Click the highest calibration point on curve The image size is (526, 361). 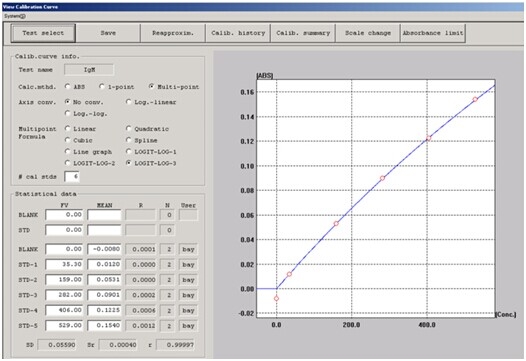click(x=475, y=99)
